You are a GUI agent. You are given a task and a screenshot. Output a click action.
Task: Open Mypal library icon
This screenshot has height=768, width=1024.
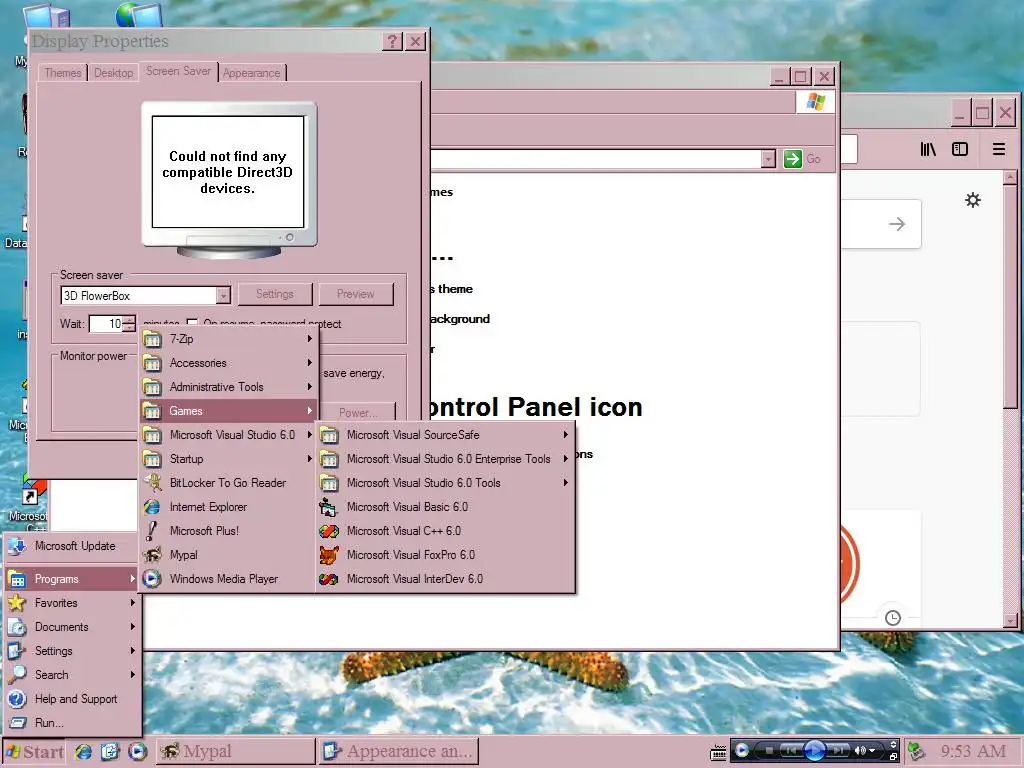928,150
